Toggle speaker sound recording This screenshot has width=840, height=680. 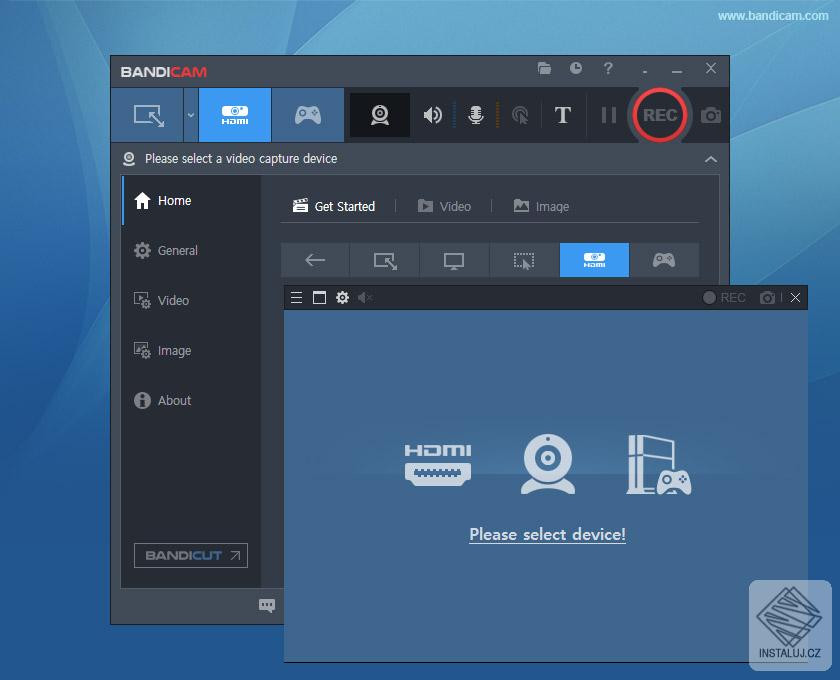tap(432, 115)
